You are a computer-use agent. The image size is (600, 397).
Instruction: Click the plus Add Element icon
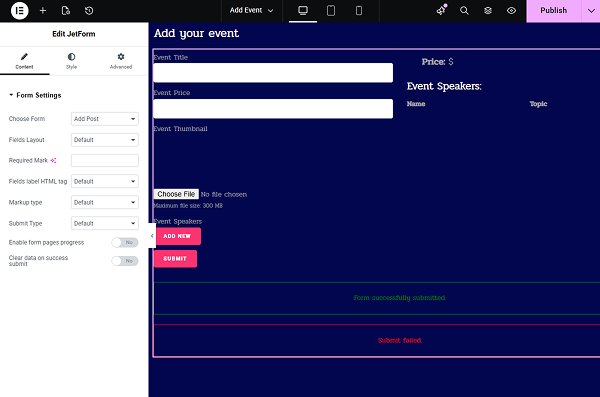pos(43,10)
